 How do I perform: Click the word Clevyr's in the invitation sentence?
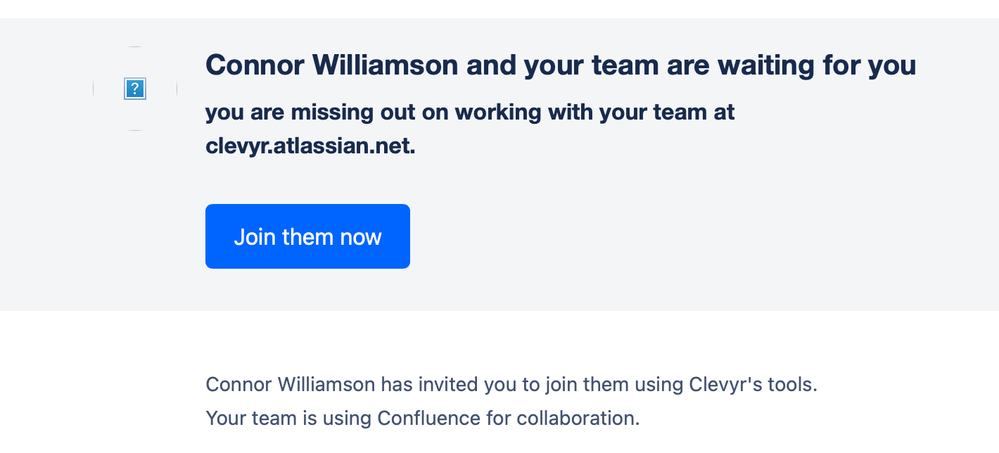click(726, 384)
